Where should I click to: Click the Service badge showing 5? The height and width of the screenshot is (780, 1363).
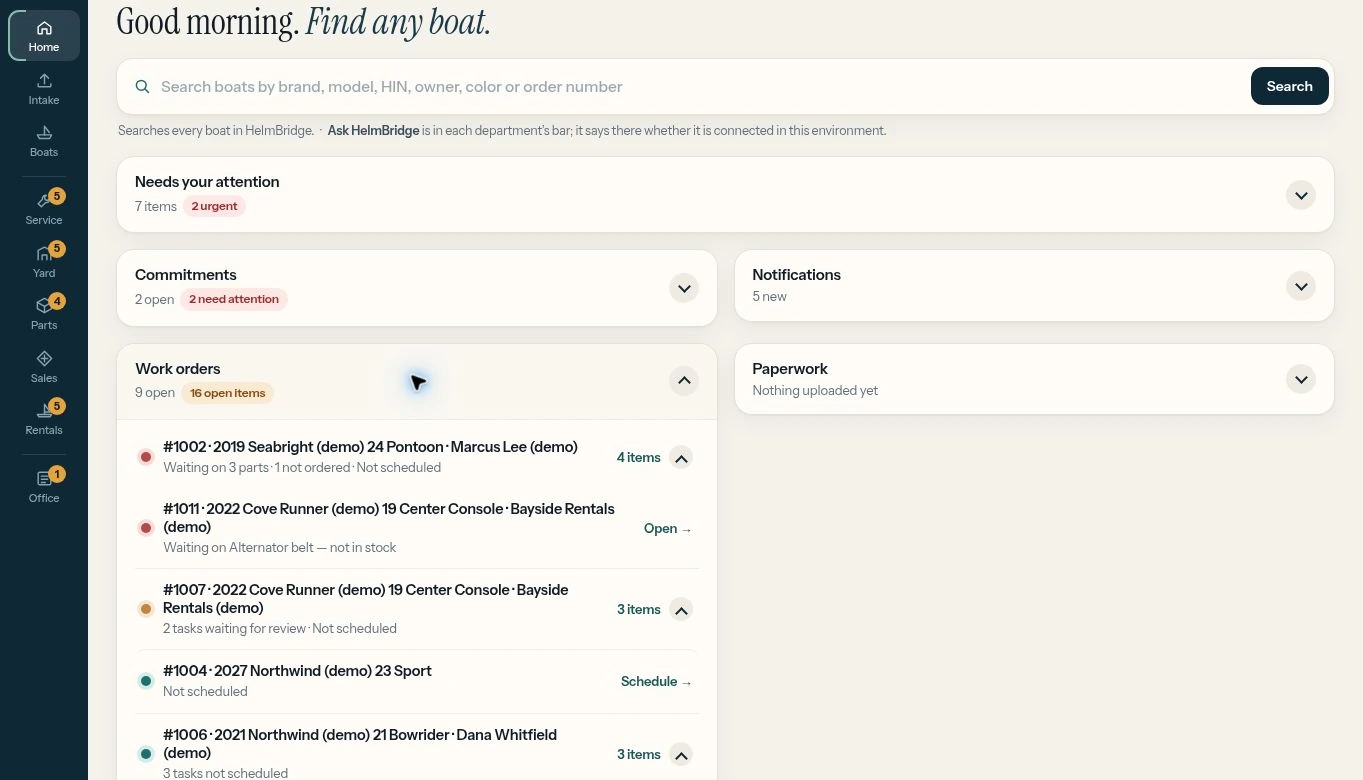[x=57, y=196]
